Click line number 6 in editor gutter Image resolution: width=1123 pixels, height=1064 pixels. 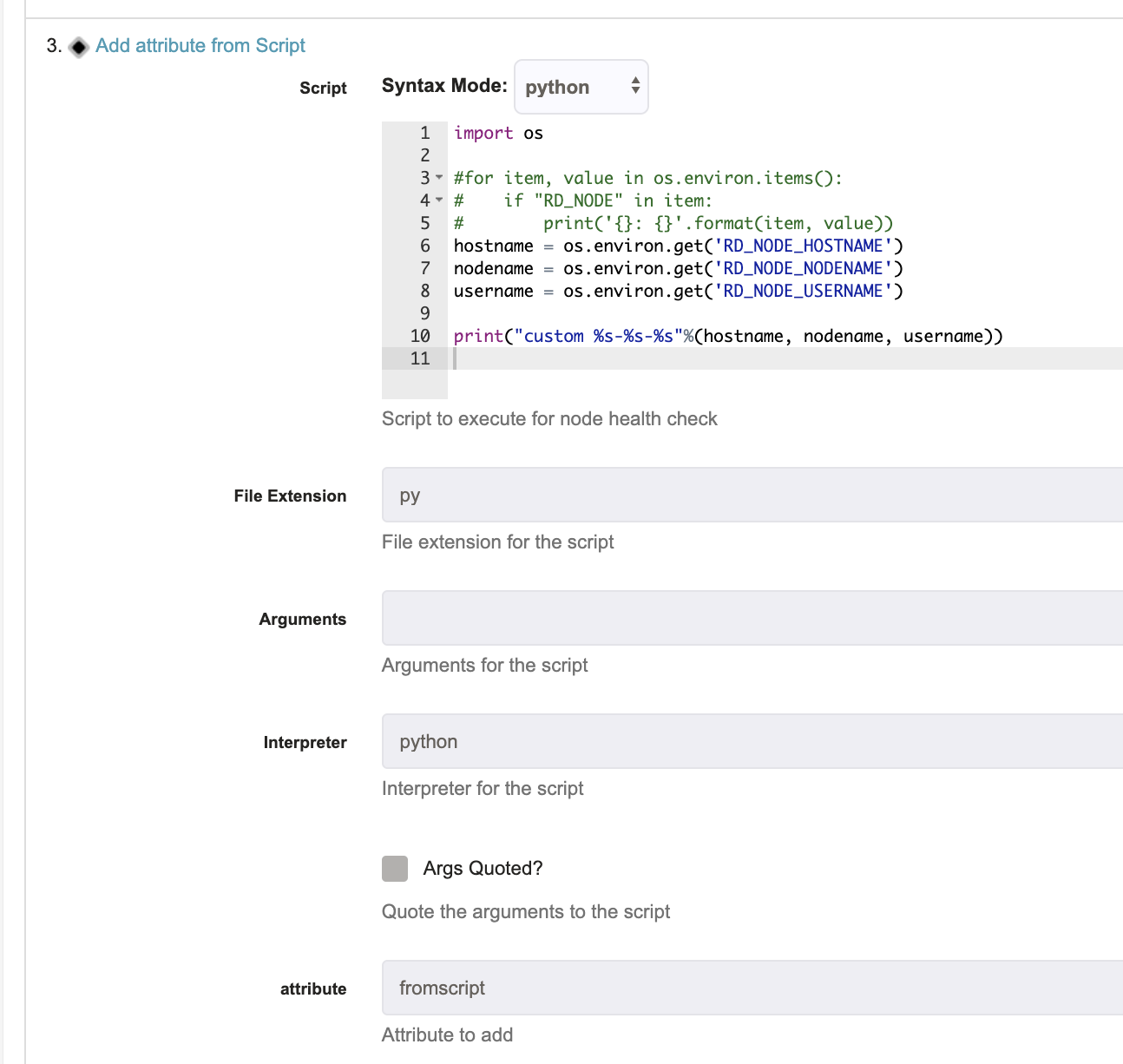click(424, 246)
